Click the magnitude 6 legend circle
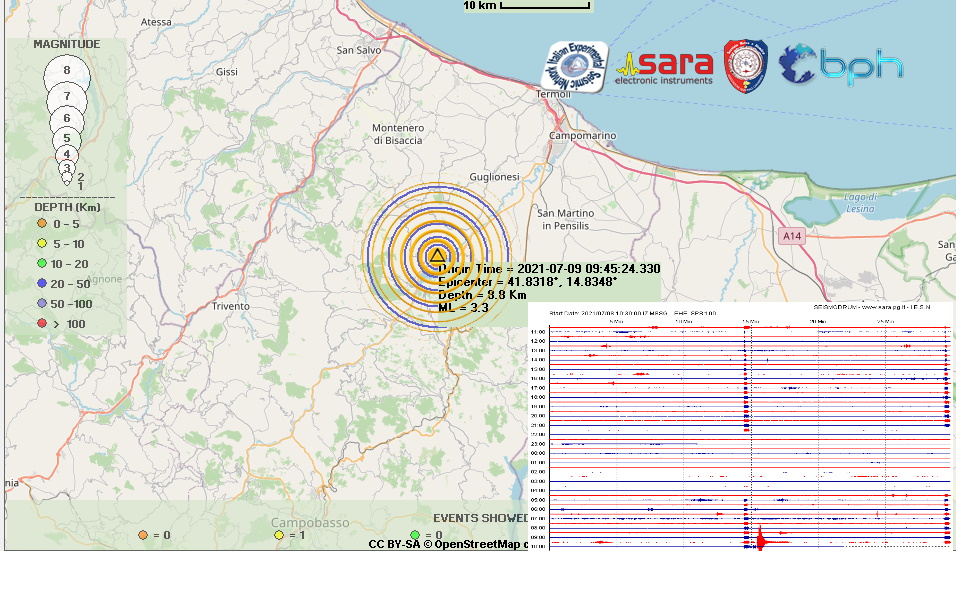 tap(67, 119)
